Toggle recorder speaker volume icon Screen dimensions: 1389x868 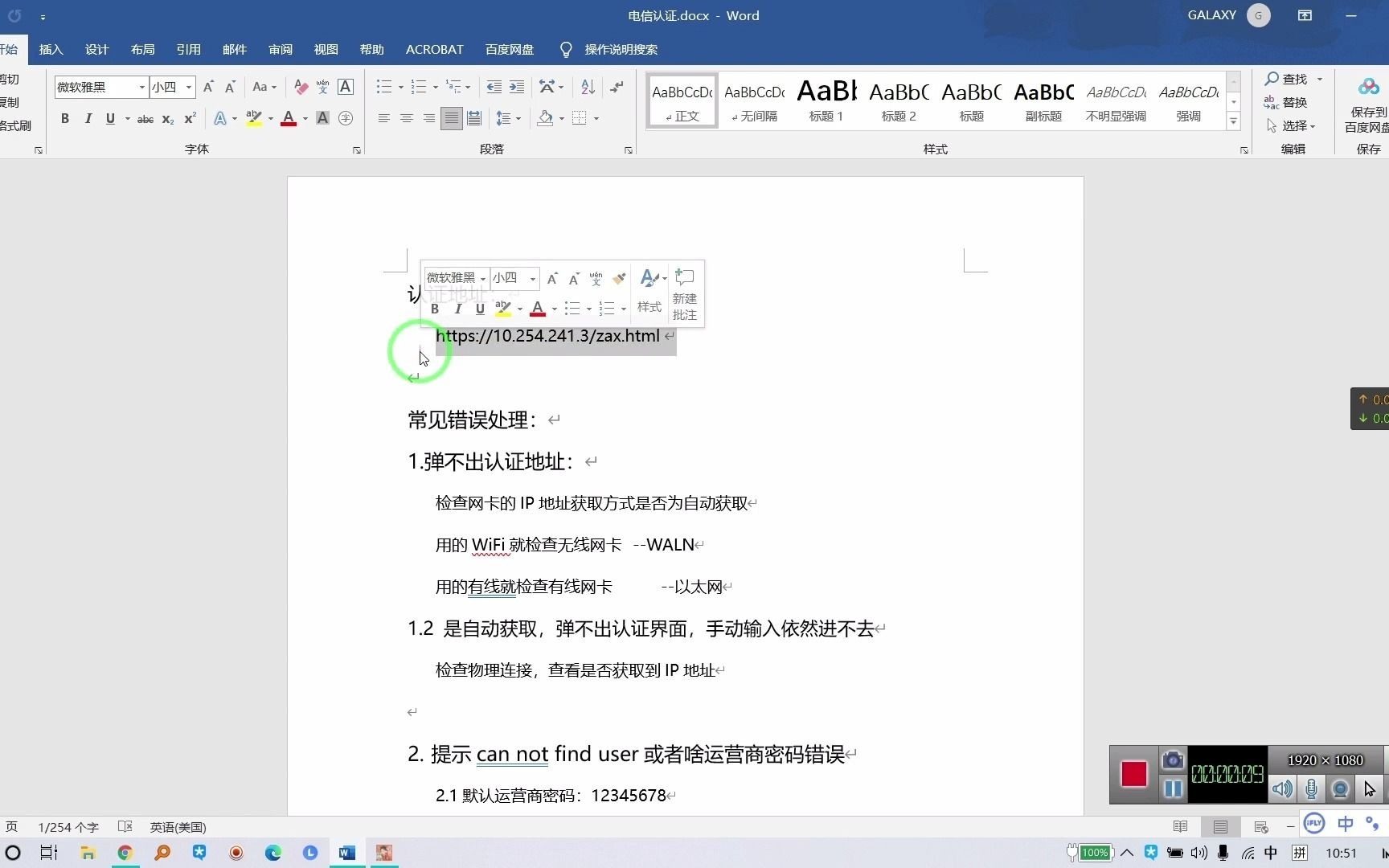point(1282,789)
